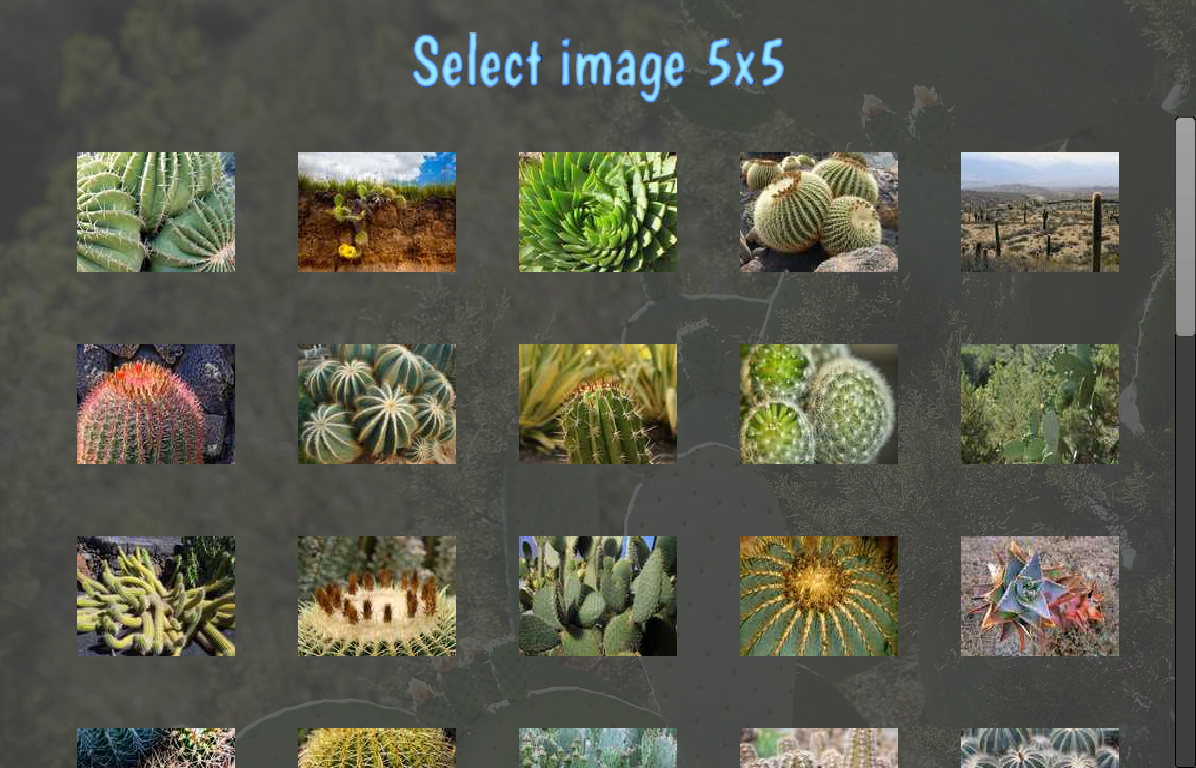
Task: Choose the bottom-row leftmost partially visible cactus image
Action: coord(156,748)
